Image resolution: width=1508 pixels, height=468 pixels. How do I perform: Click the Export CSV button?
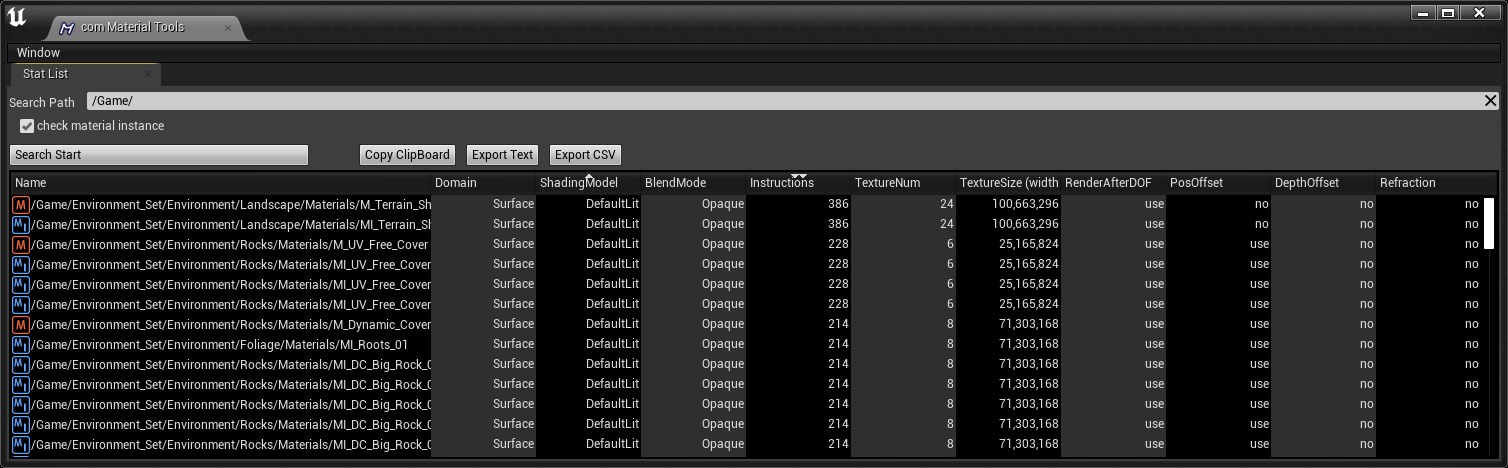point(585,155)
